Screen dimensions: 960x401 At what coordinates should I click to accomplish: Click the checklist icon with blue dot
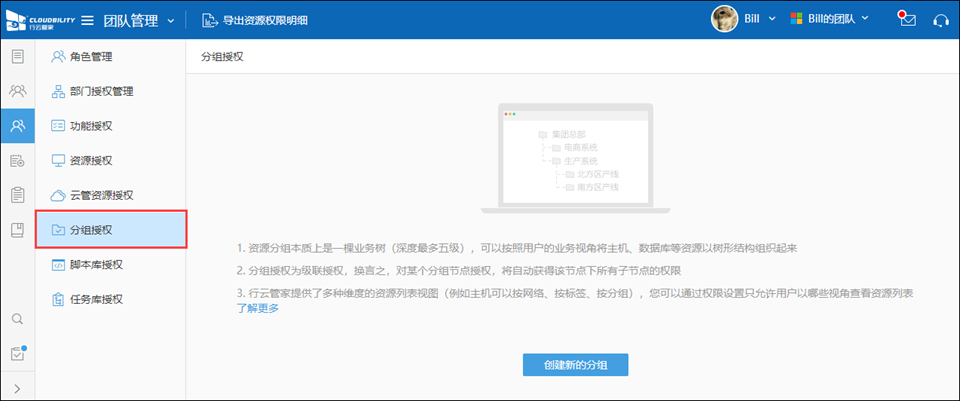click(x=17, y=353)
